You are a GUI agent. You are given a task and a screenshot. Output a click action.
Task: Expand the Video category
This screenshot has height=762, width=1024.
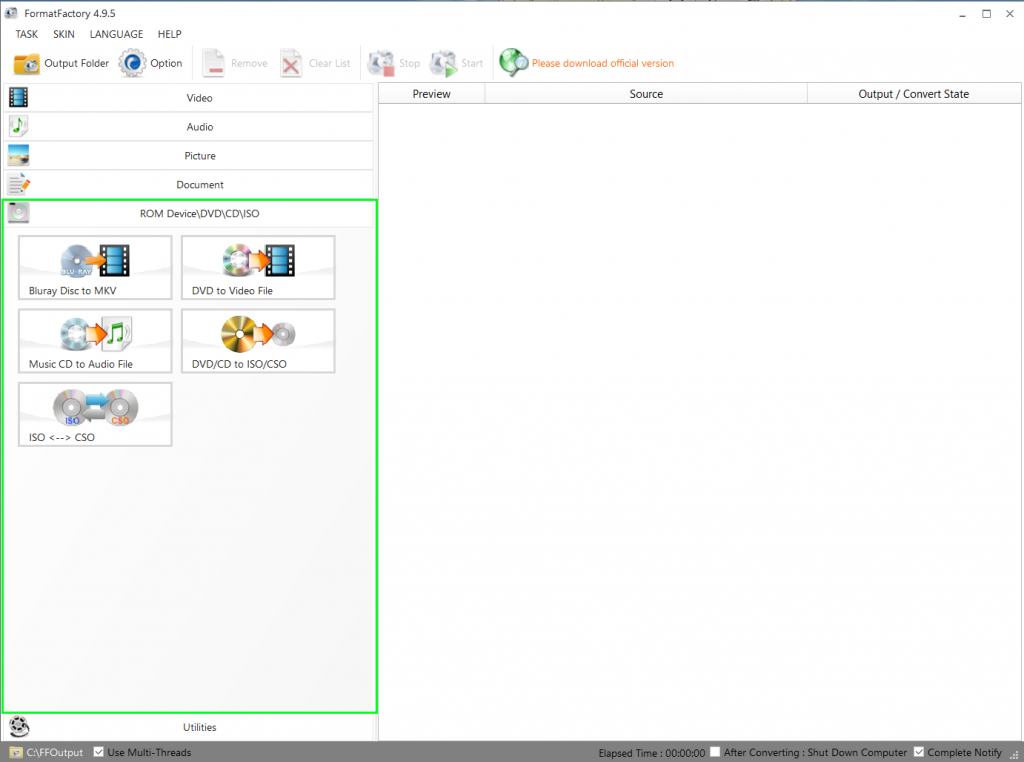point(189,98)
